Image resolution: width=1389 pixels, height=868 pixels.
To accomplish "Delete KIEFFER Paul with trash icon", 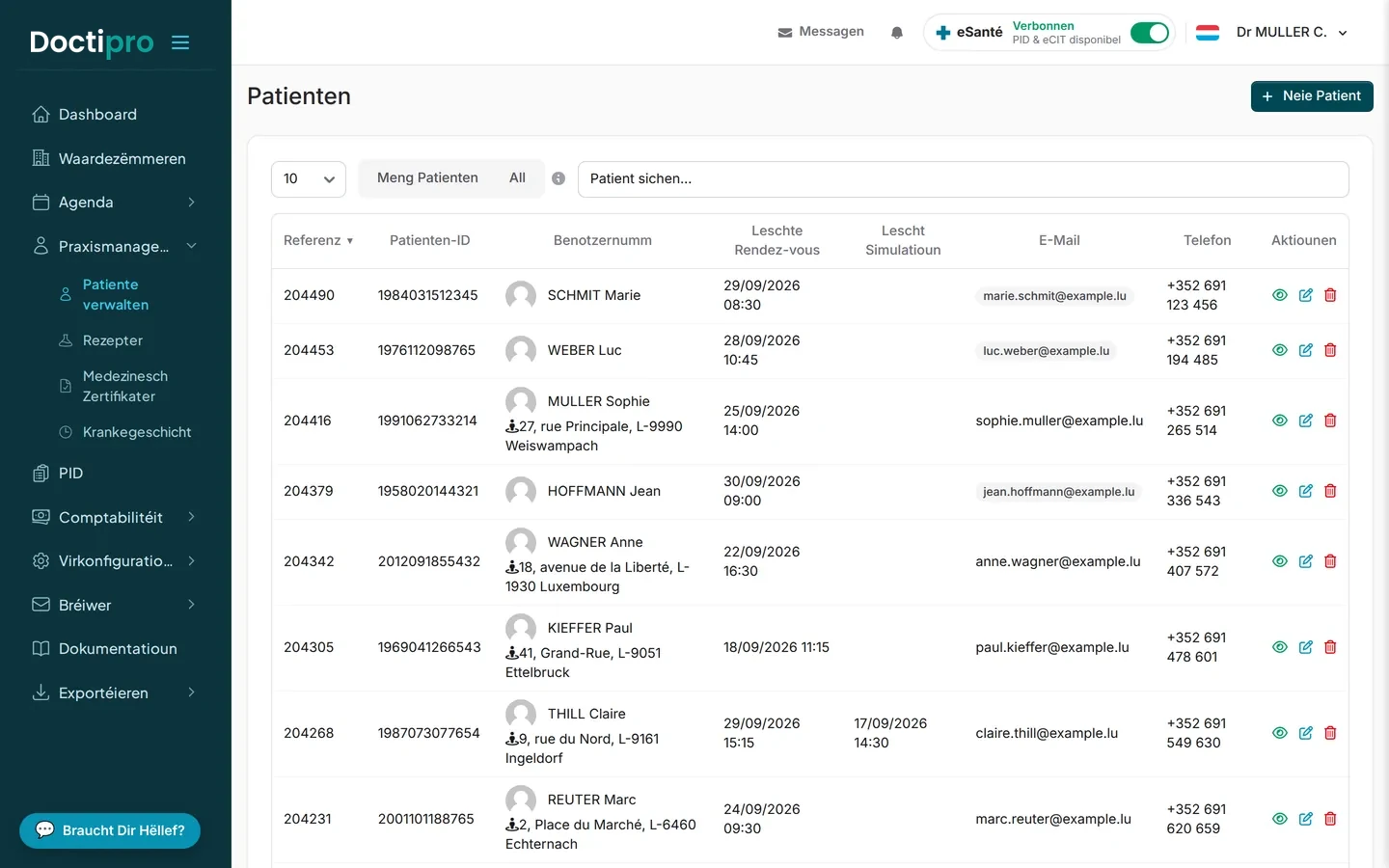I will (1330, 647).
